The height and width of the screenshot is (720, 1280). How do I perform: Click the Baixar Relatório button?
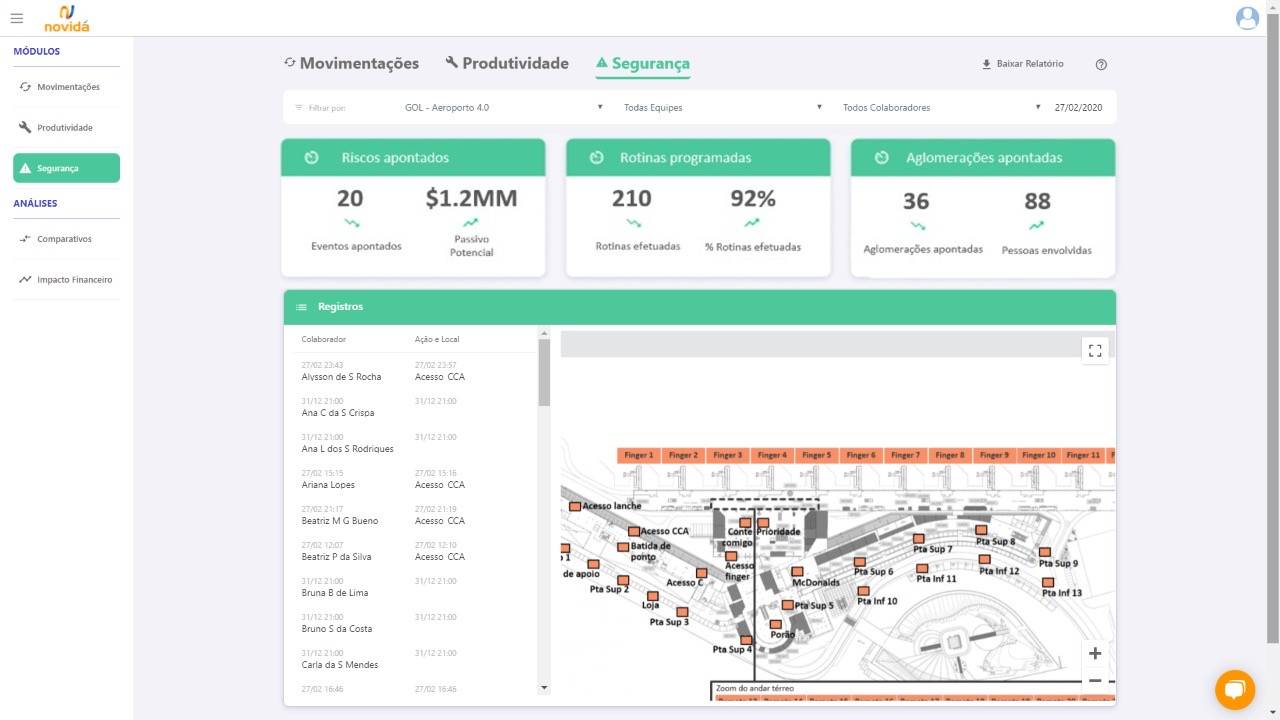[x=1022, y=64]
